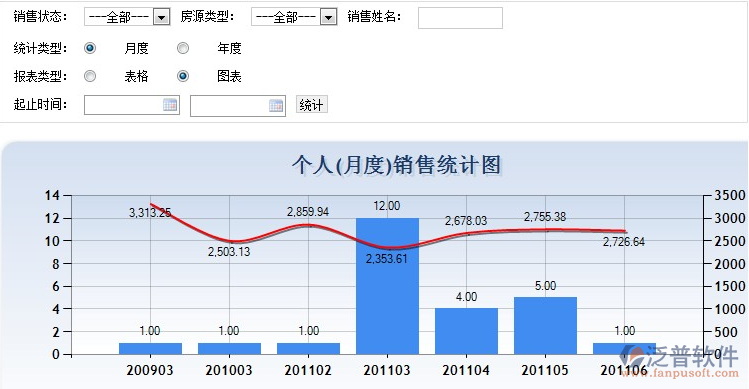Image resolution: width=749 pixels, height=389 pixels.
Task: Choose the 图表 report type radio button
Action: pos(183,76)
